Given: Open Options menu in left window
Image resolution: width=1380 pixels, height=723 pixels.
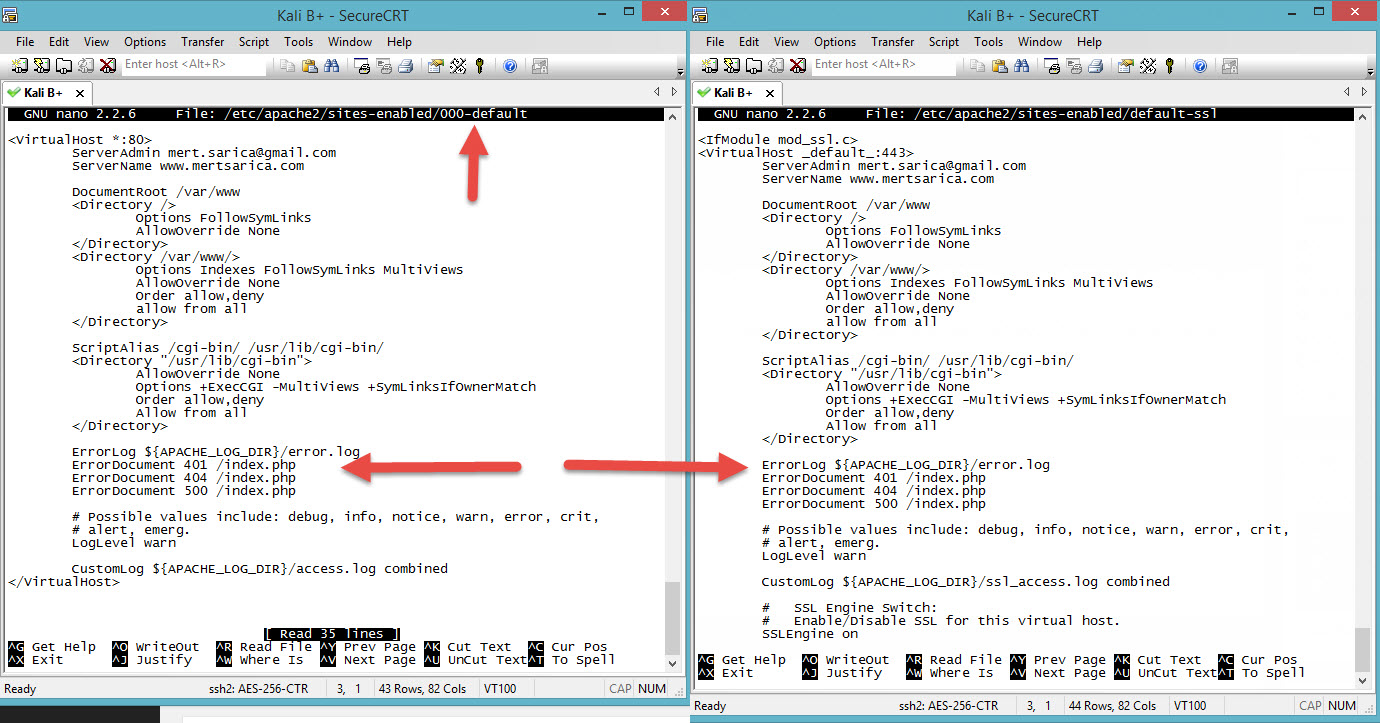Looking at the screenshot, I should point(145,42).
